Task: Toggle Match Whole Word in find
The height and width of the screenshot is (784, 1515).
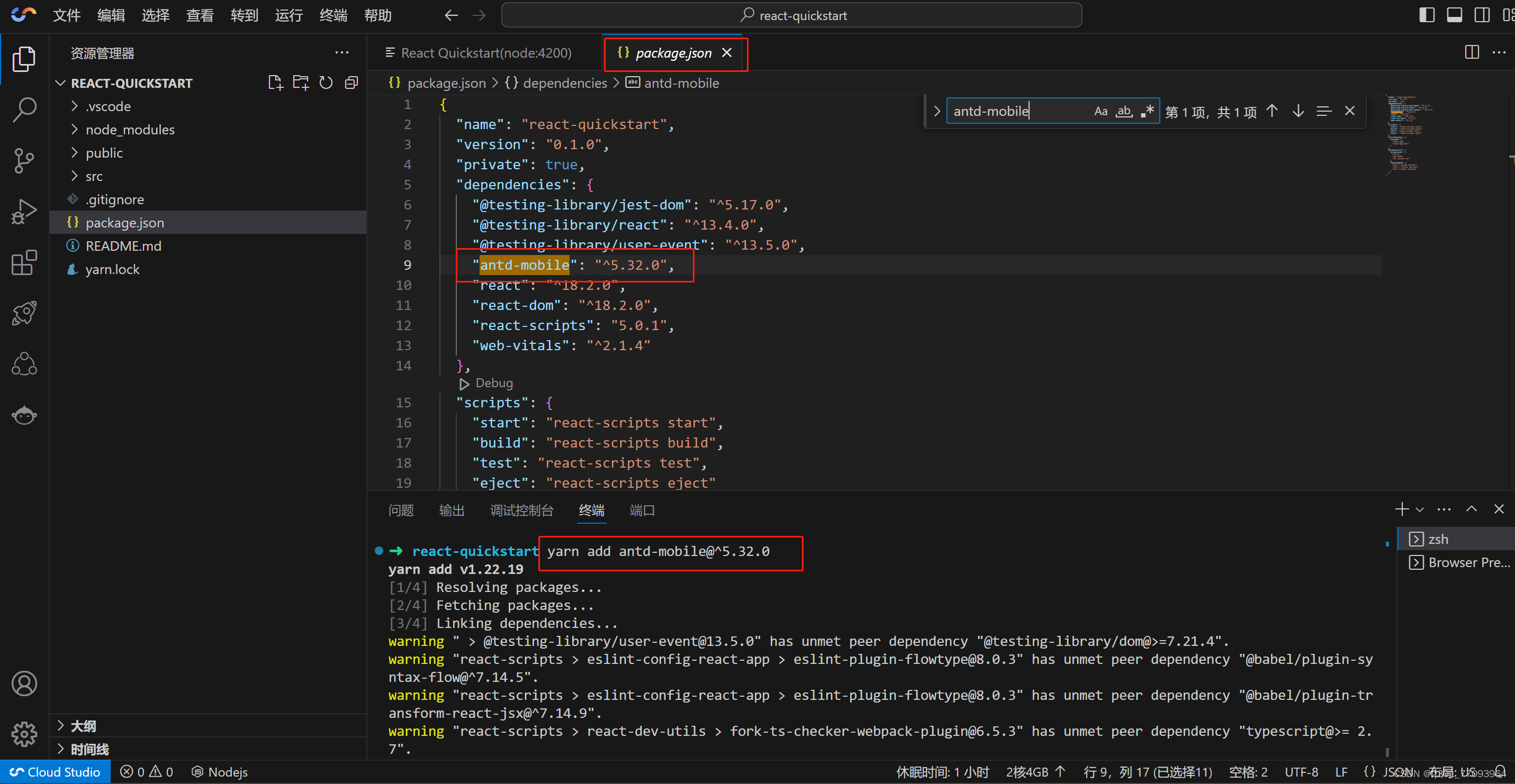Action: tap(1124, 111)
